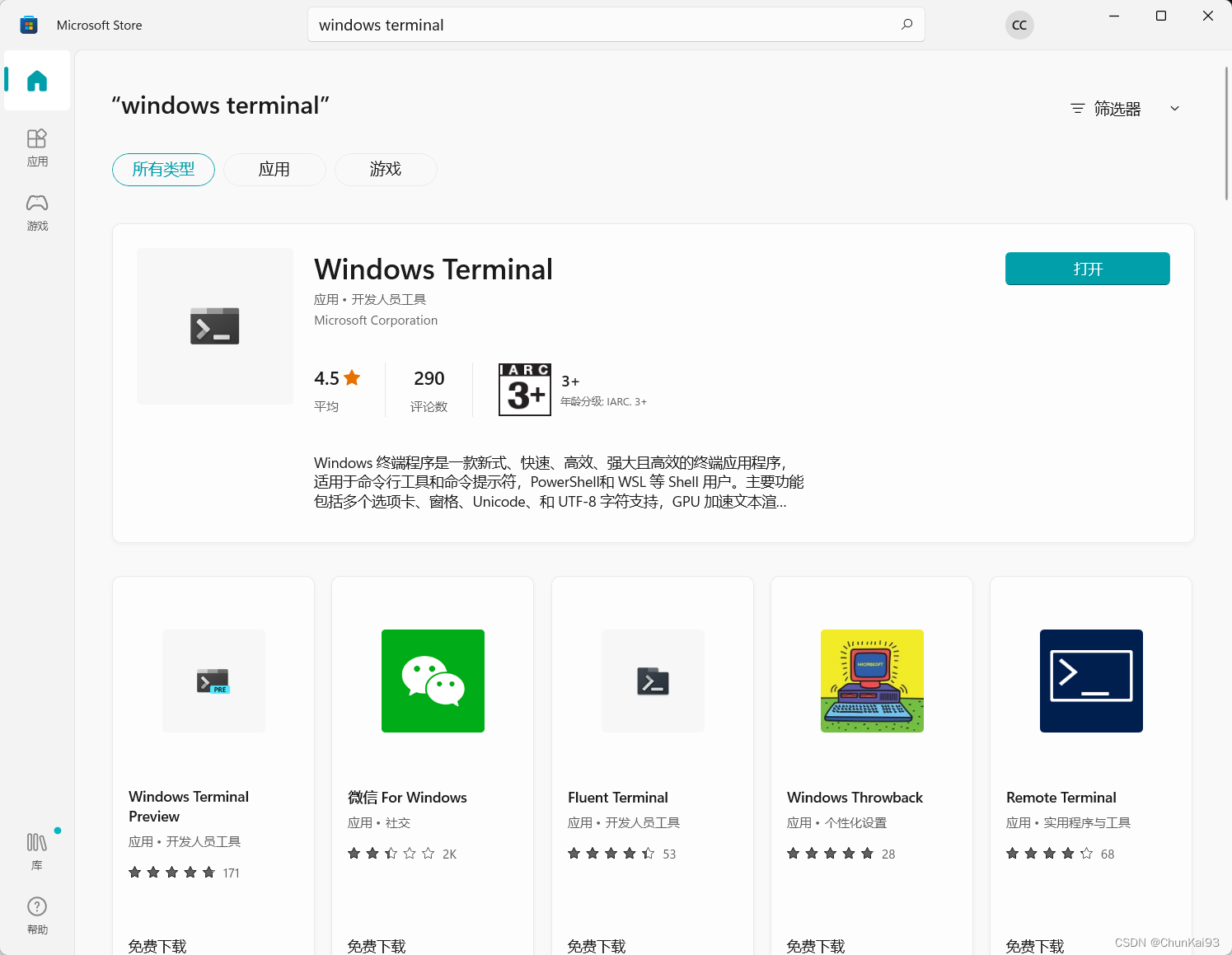
Task: Click 免费下载 under 微信 For Windows
Action: point(377,946)
